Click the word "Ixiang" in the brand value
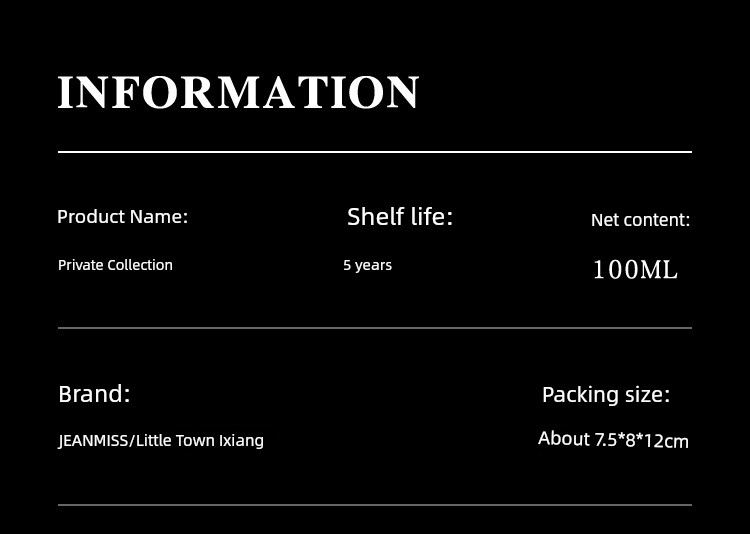Screen dimensions: 750x534 coord(241,441)
